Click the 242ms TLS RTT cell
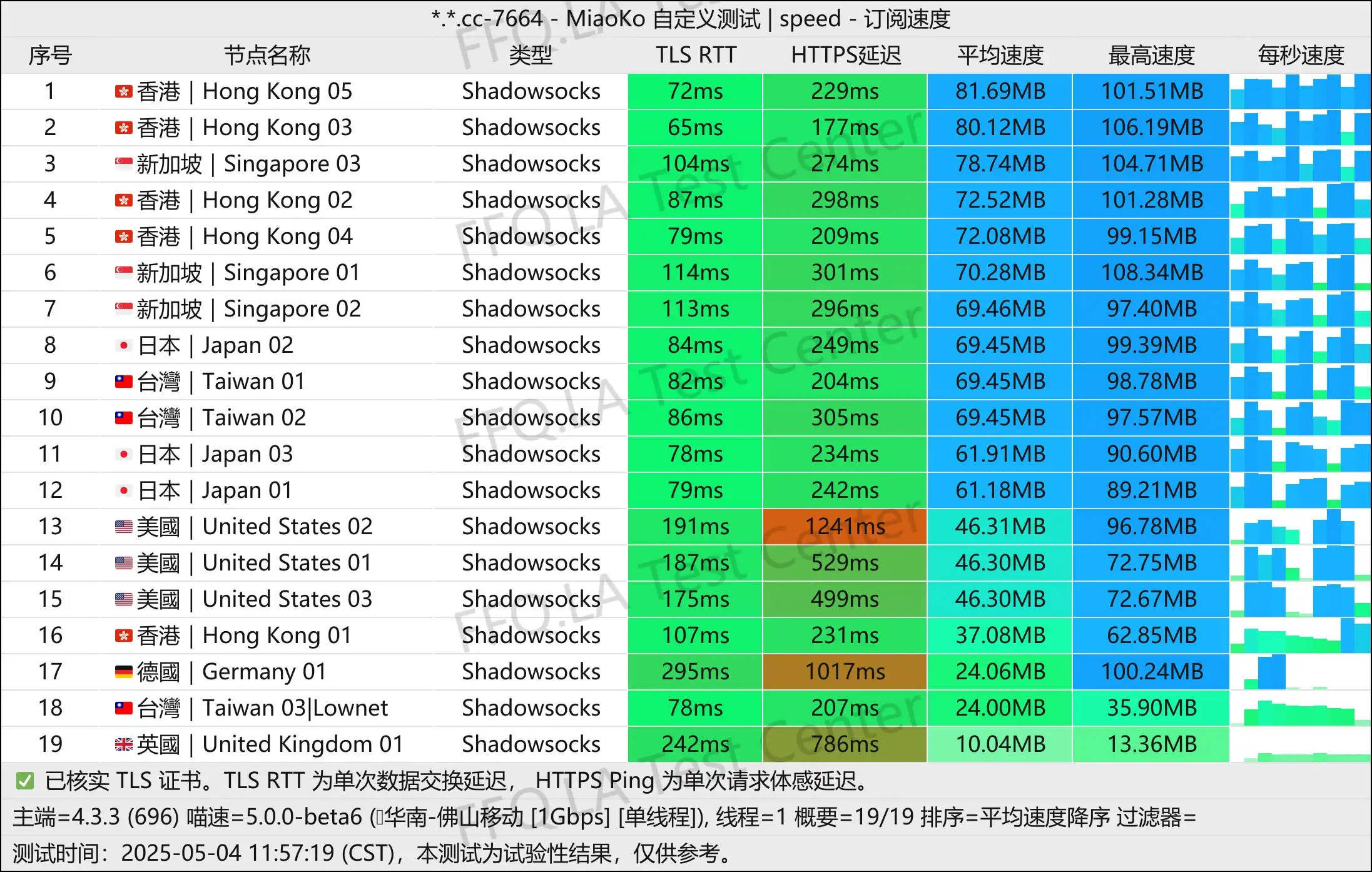Image resolution: width=1372 pixels, height=872 pixels. click(x=695, y=744)
